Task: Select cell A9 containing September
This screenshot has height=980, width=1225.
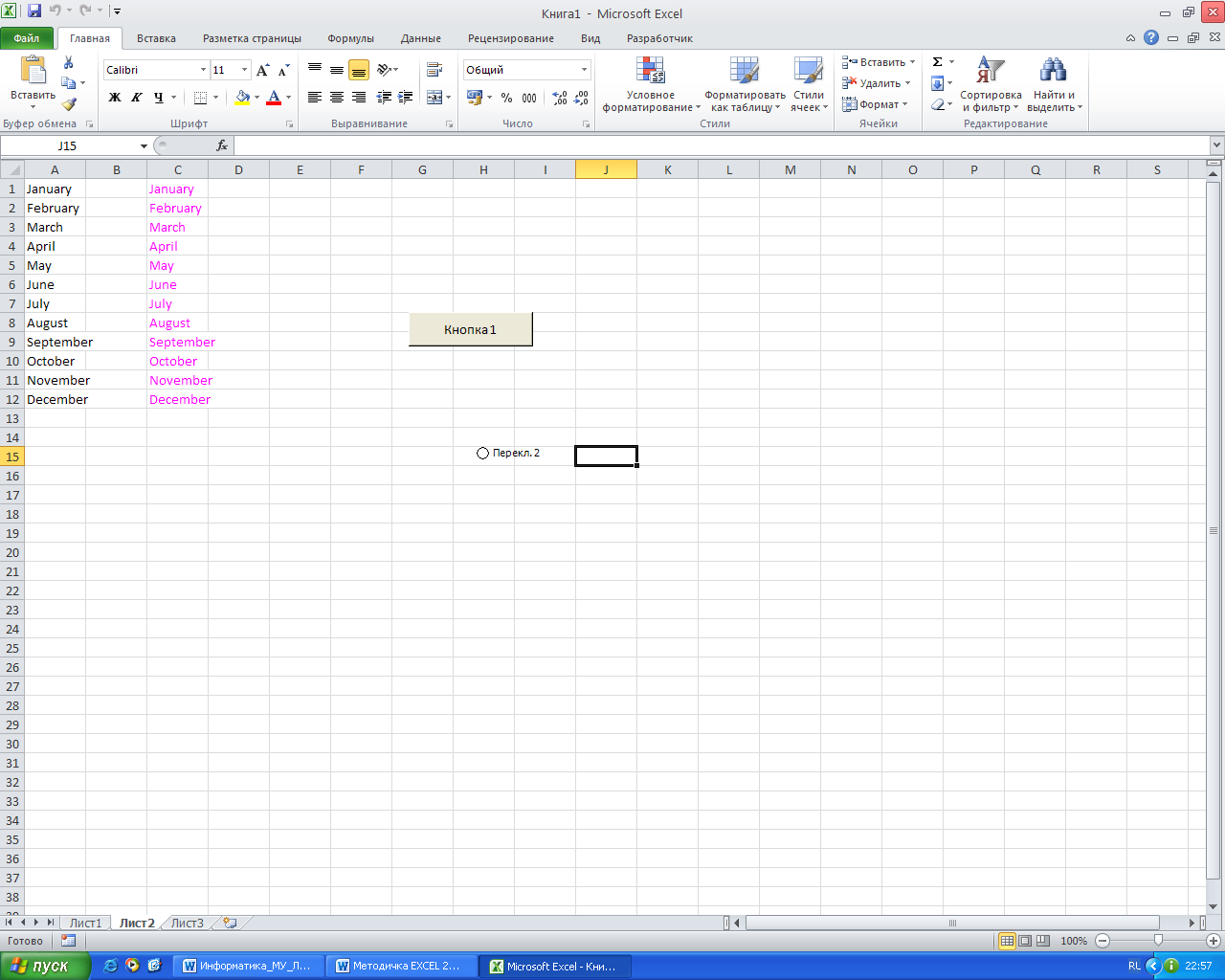Action: tap(55, 342)
